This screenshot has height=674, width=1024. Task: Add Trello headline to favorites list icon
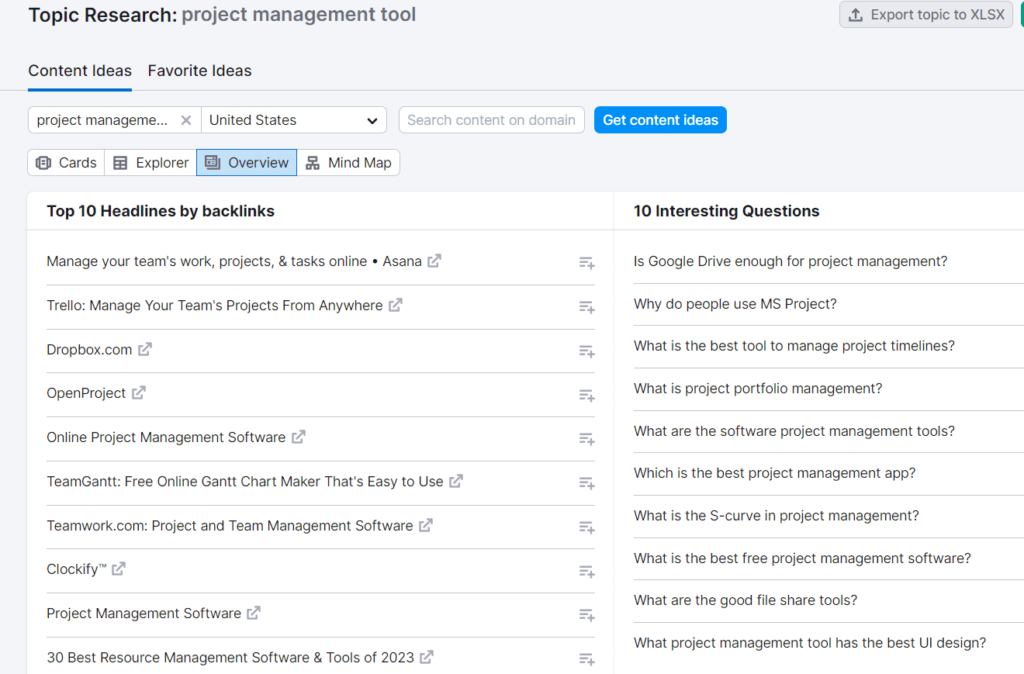click(586, 307)
